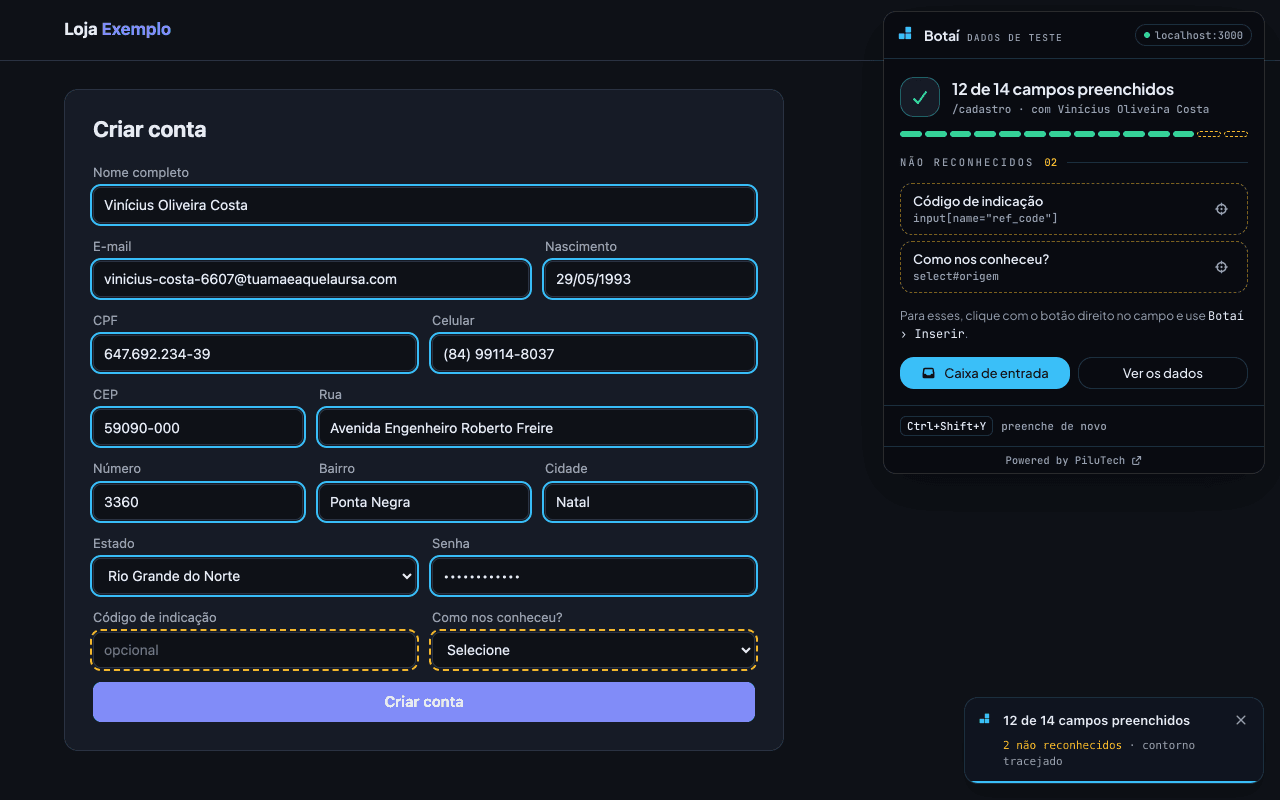The height and width of the screenshot is (800, 1280).
Task: Open the Powered by PiluTech link
Action: 1073,461
